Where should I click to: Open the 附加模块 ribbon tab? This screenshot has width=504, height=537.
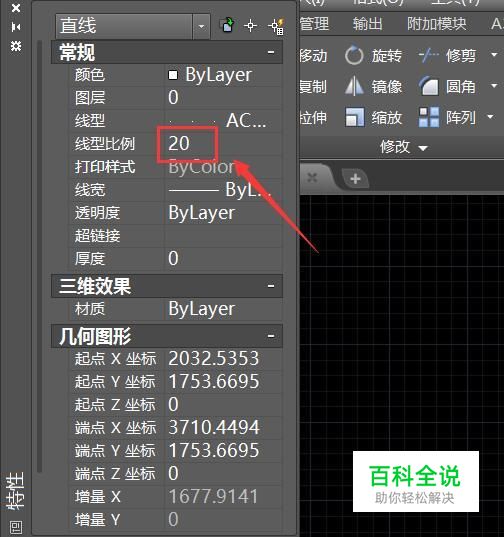[x=437, y=24]
